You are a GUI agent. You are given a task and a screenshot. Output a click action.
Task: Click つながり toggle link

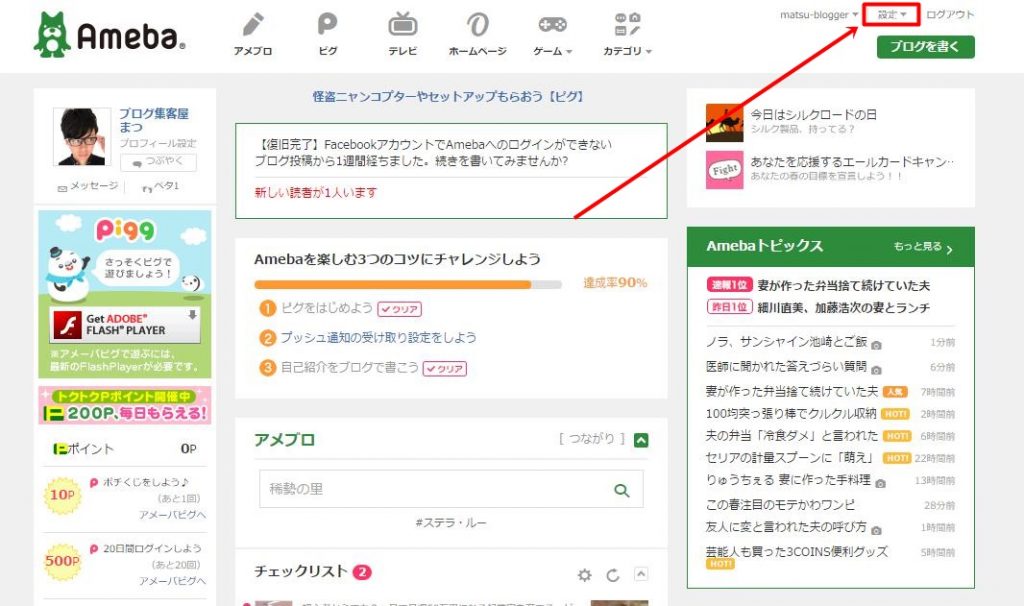pyautogui.click(x=592, y=439)
